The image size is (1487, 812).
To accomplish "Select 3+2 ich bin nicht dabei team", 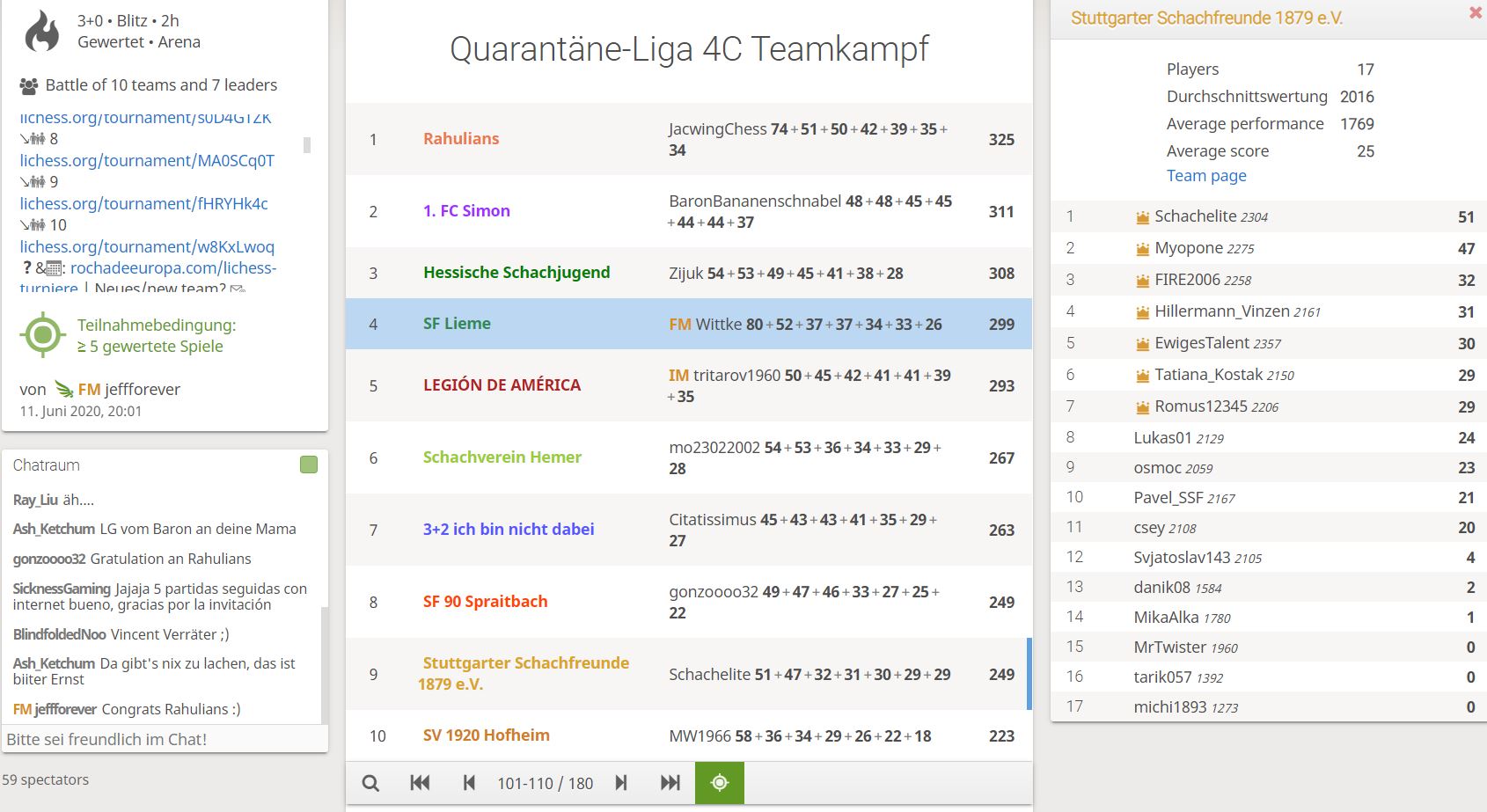I will [509, 529].
